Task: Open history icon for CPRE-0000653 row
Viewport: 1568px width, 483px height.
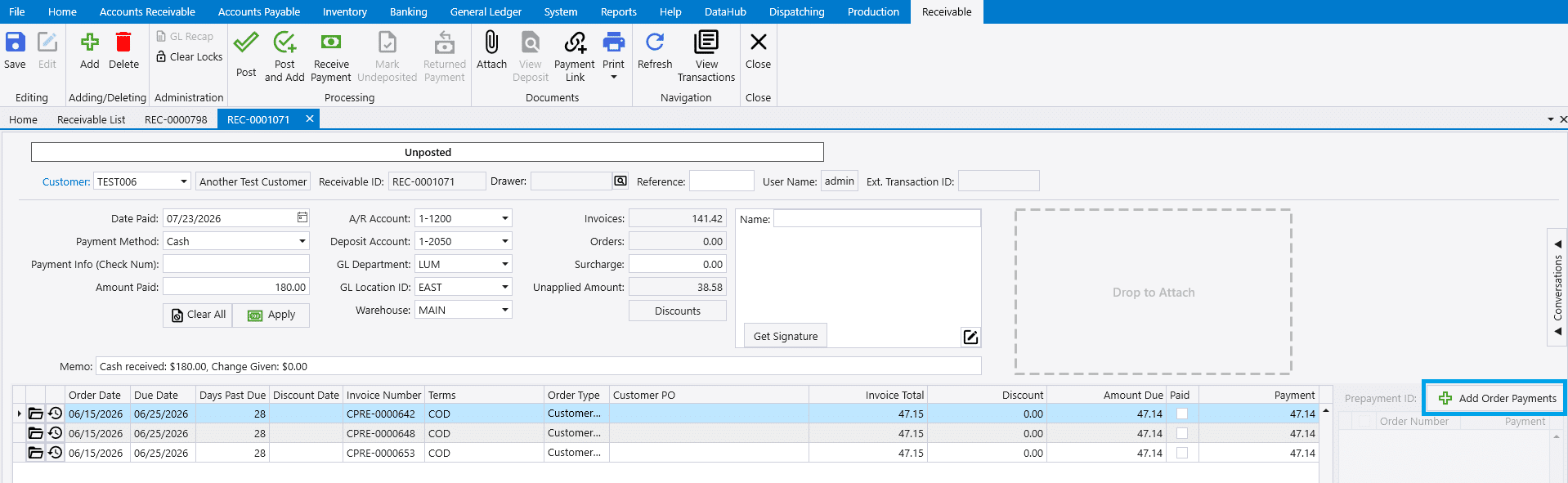Action: point(56,453)
